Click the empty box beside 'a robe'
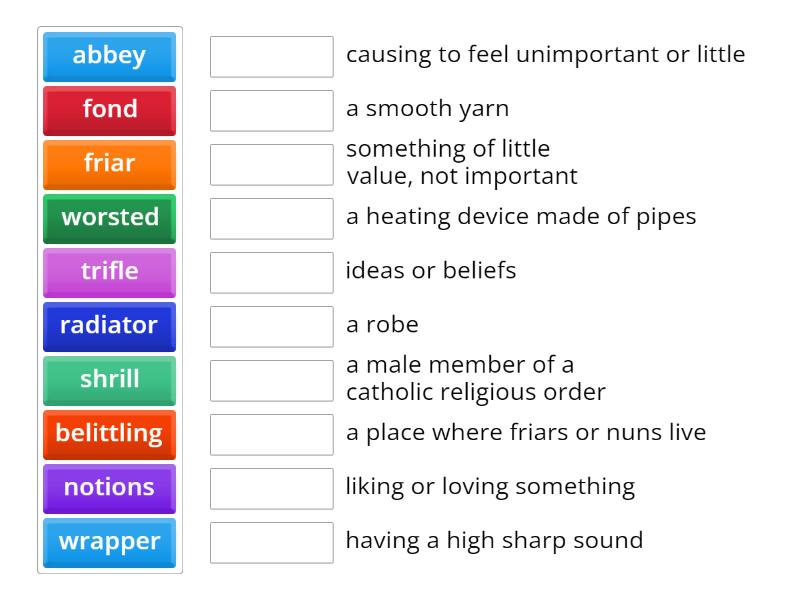The width and height of the screenshot is (800, 600). pyautogui.click(x=271, y=327)
